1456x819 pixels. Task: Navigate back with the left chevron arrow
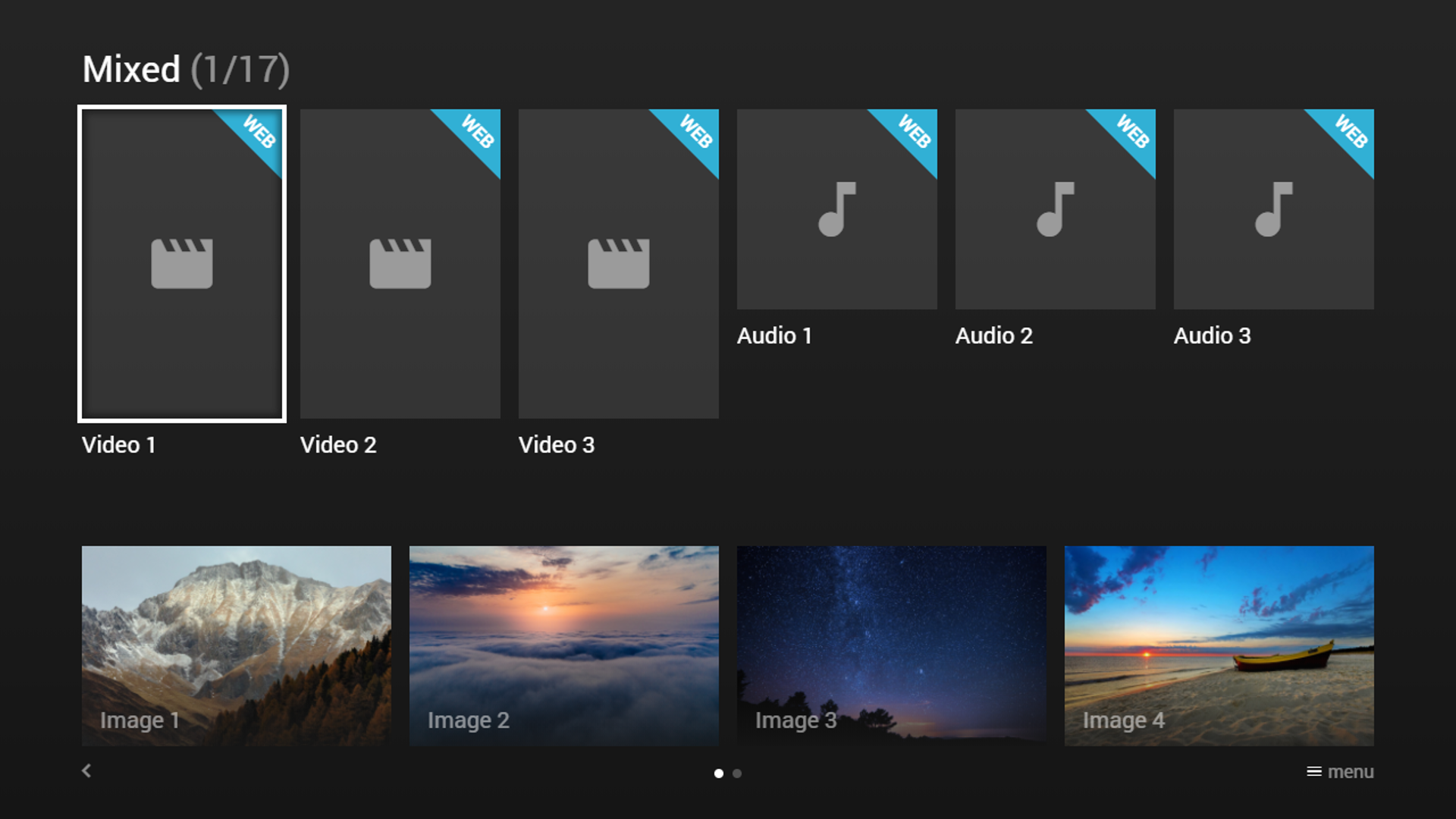(86, 770)
